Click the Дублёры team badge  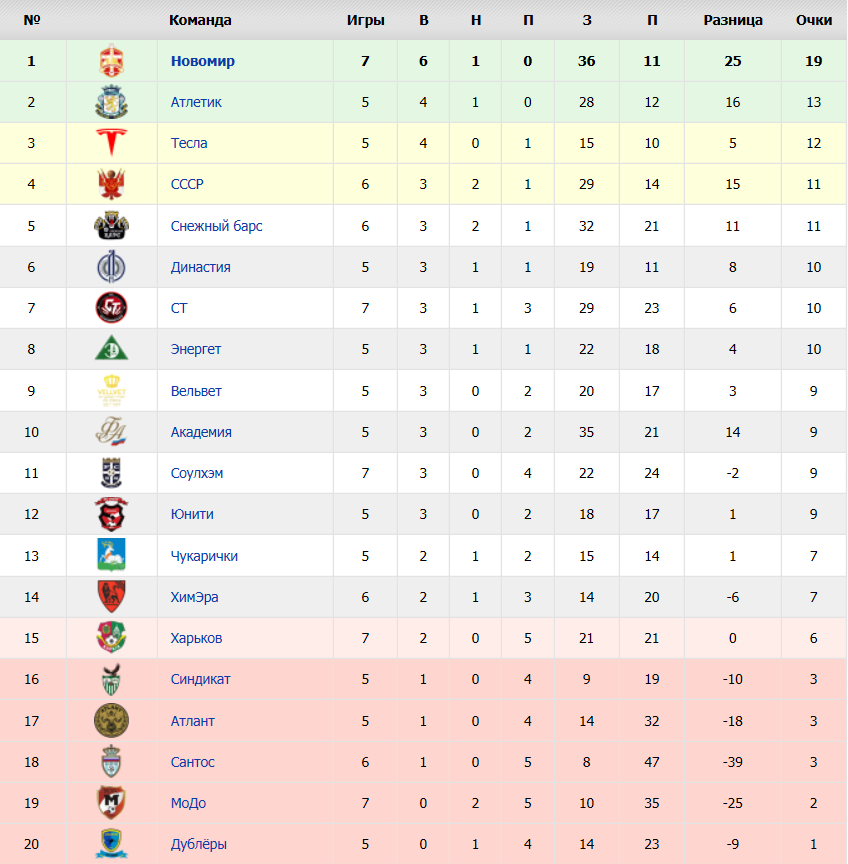(x=111, y=844)
